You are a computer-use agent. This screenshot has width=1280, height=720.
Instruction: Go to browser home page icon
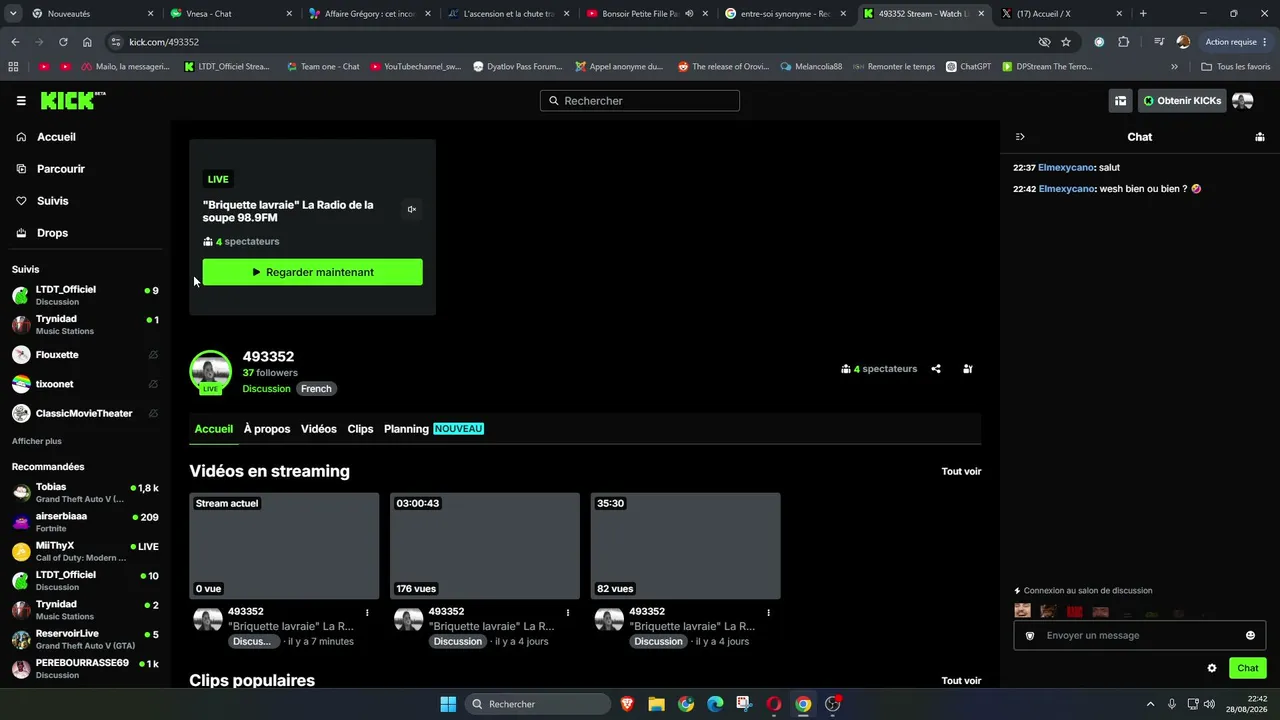(87, 42)
